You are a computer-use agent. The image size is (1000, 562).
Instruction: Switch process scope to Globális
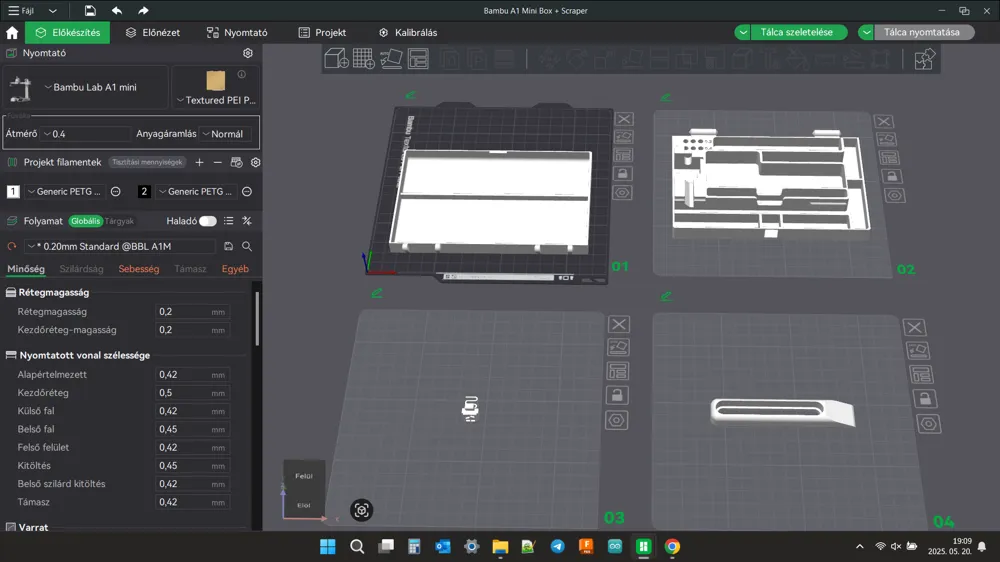(85, 221)
